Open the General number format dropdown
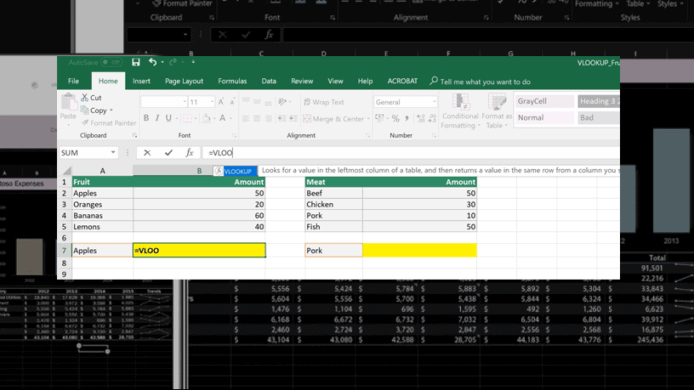Viewport: 694px width, 390px height. [x=405, y=102]
